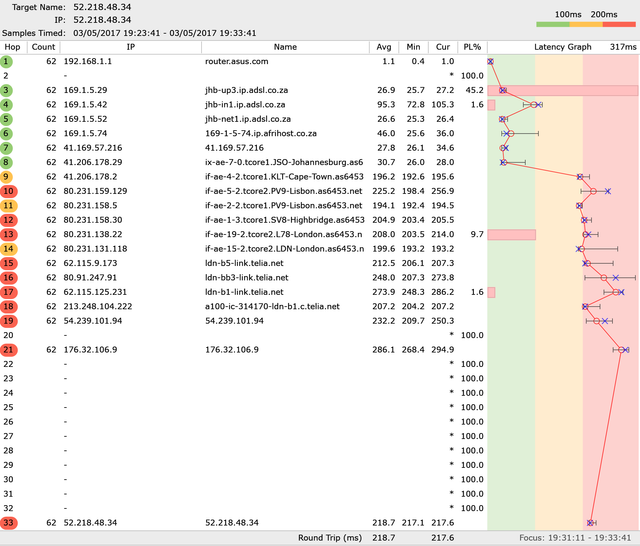Sort by the Avg column header
The image size is (640, 546).
384,47
